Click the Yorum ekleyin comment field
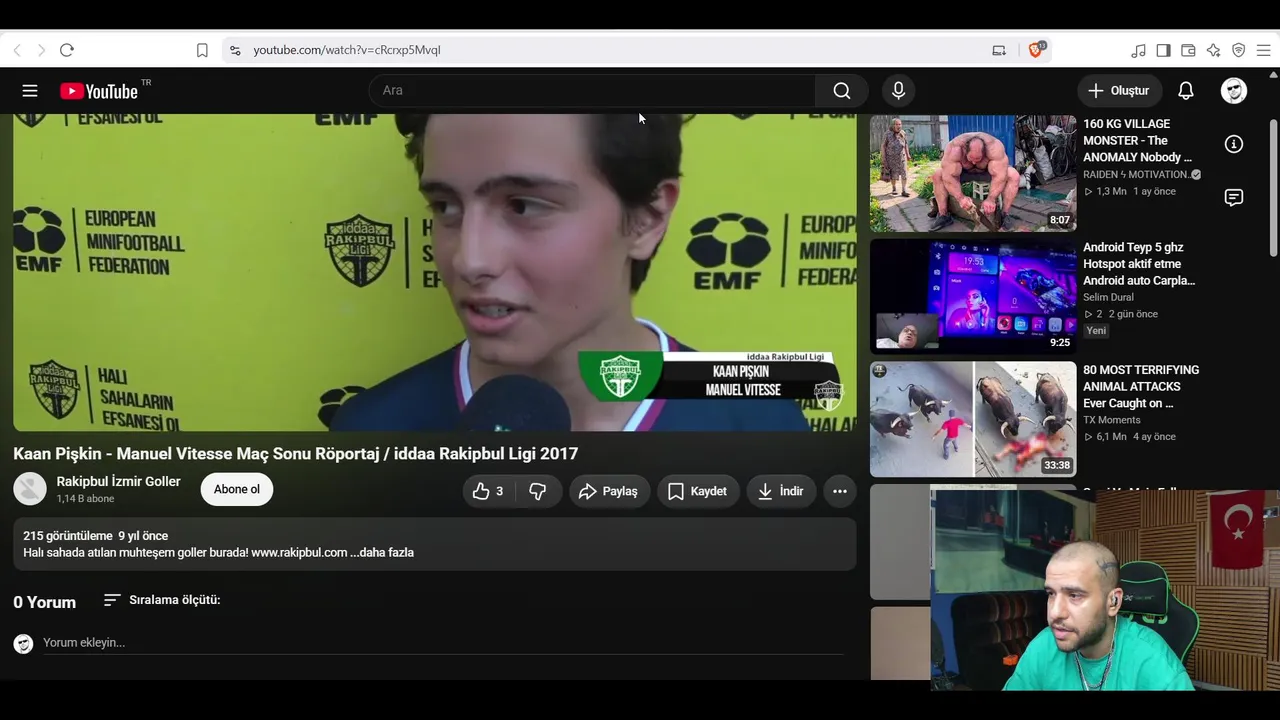 [x=443, y=643]
